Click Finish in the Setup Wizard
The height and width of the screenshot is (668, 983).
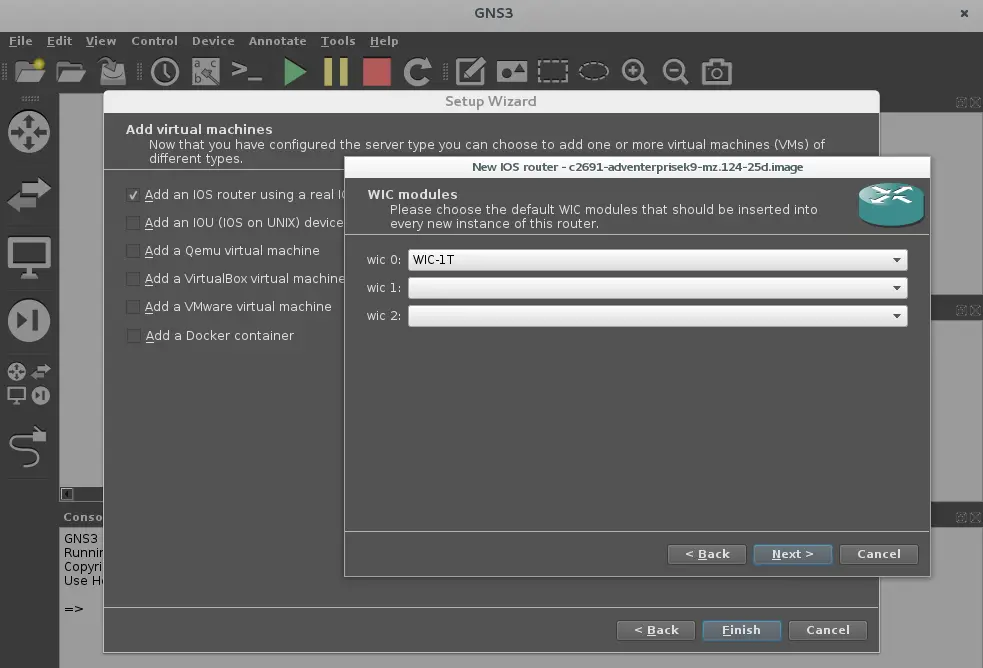coord(742,630)
